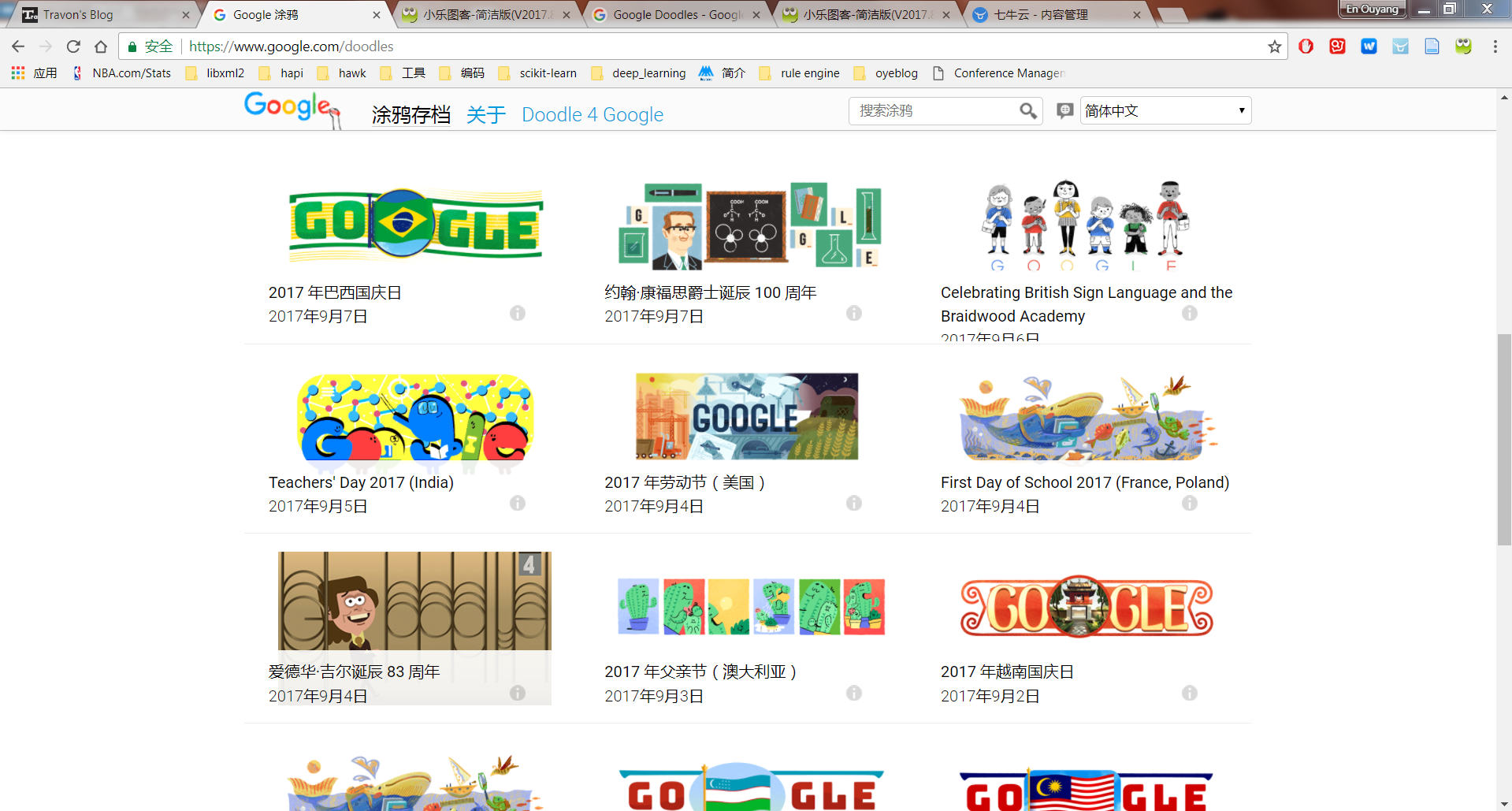Click the scrollbar down arrow
The width and height of the screenshot is (1512, 811).
pos(1504,804)
